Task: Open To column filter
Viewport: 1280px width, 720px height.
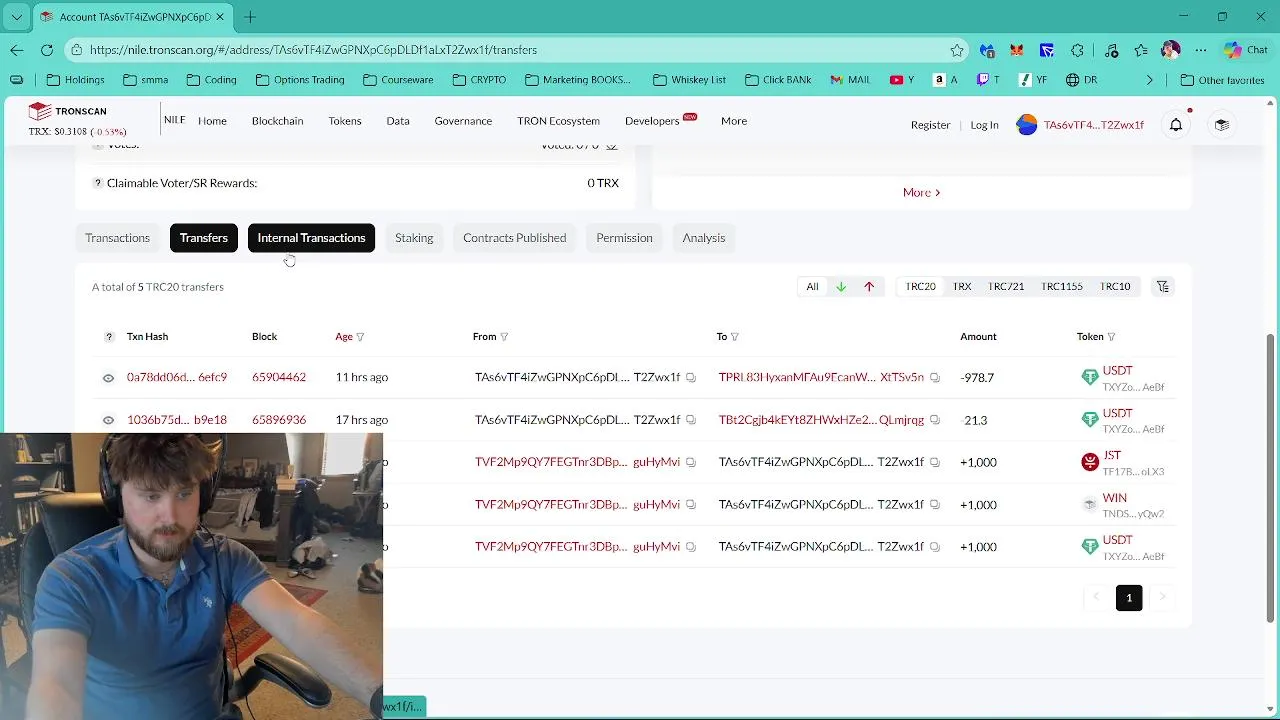Action: click(x=735, y=337)
